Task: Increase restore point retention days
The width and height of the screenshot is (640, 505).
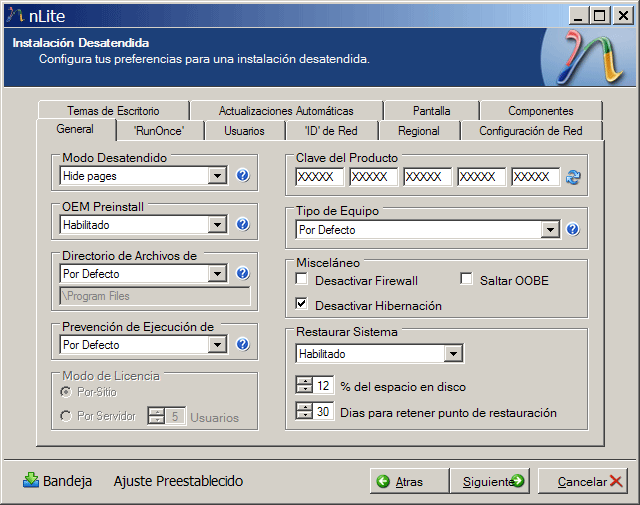Action: coord(304,407)
